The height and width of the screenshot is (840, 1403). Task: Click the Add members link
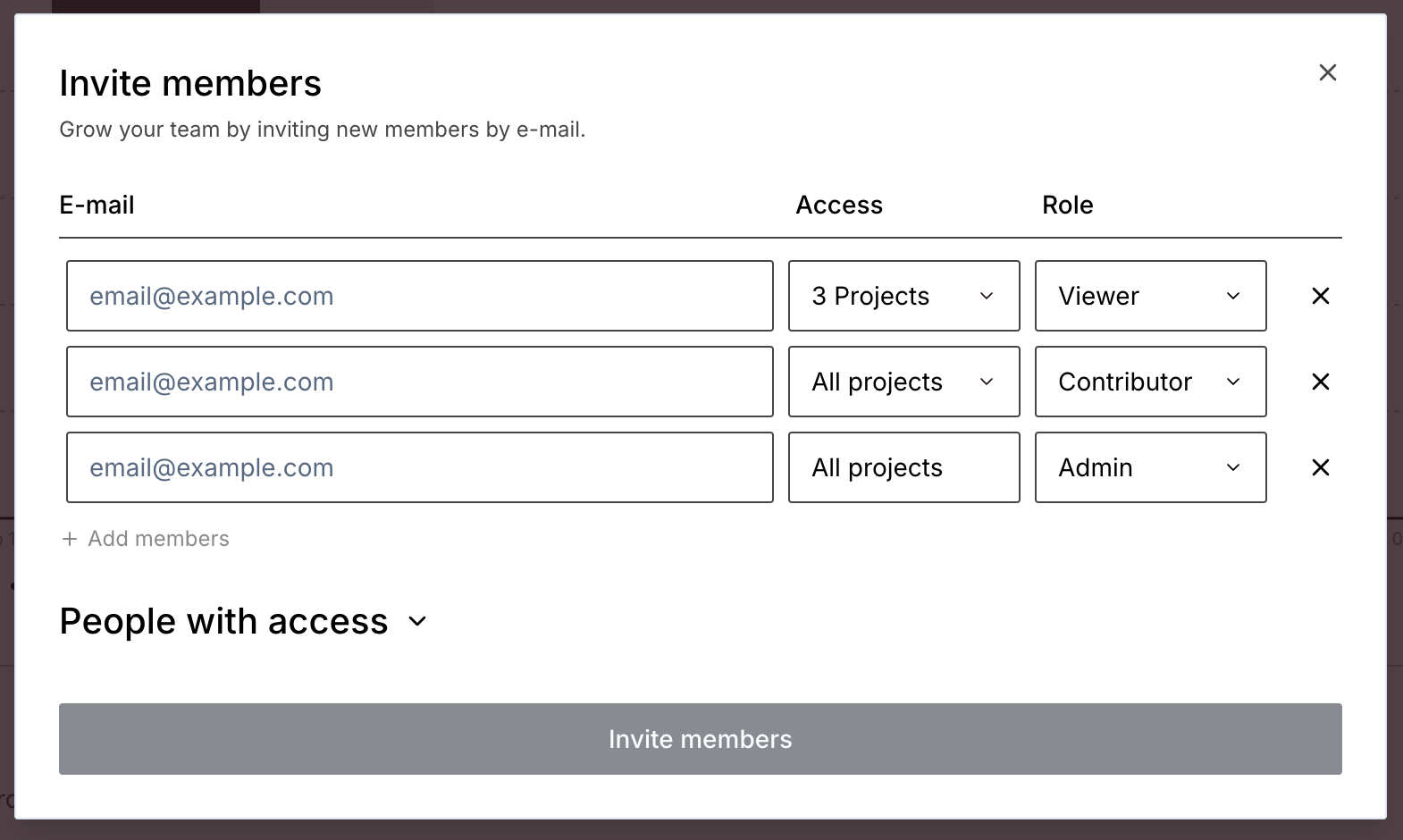[x=158, y=539]
